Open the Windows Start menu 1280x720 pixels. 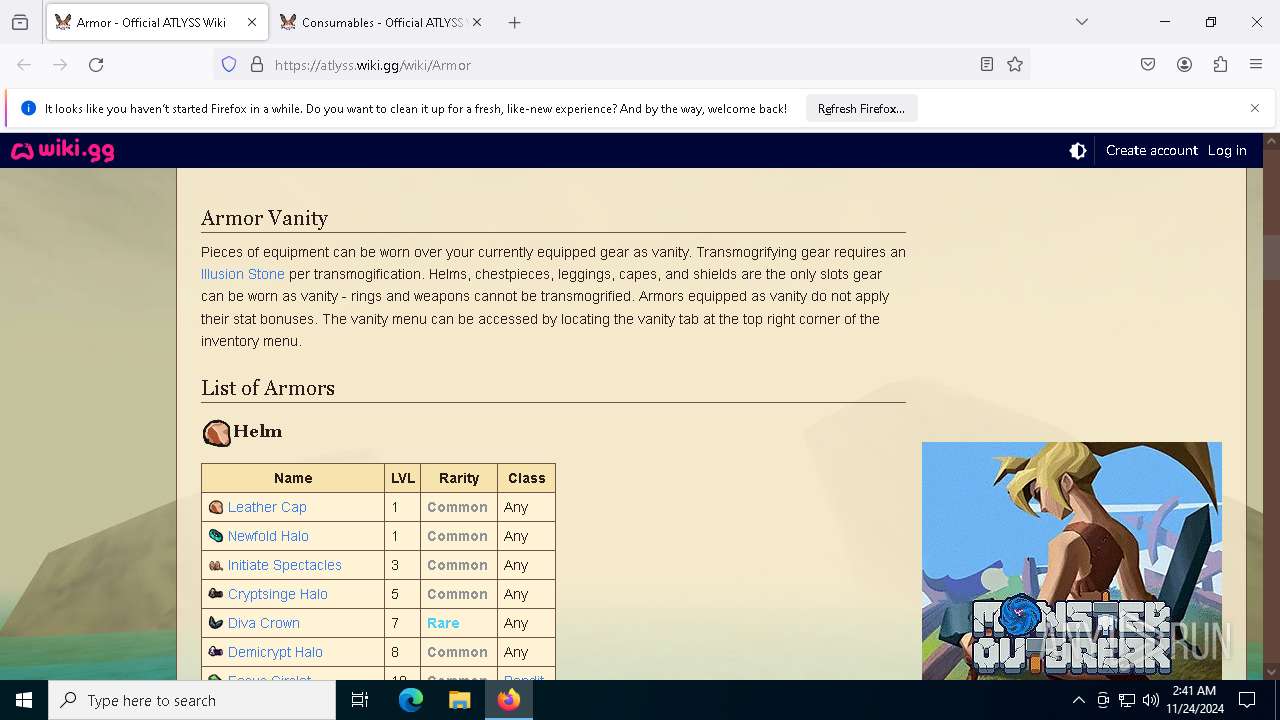pyautogui.click(x=24, y=700)
